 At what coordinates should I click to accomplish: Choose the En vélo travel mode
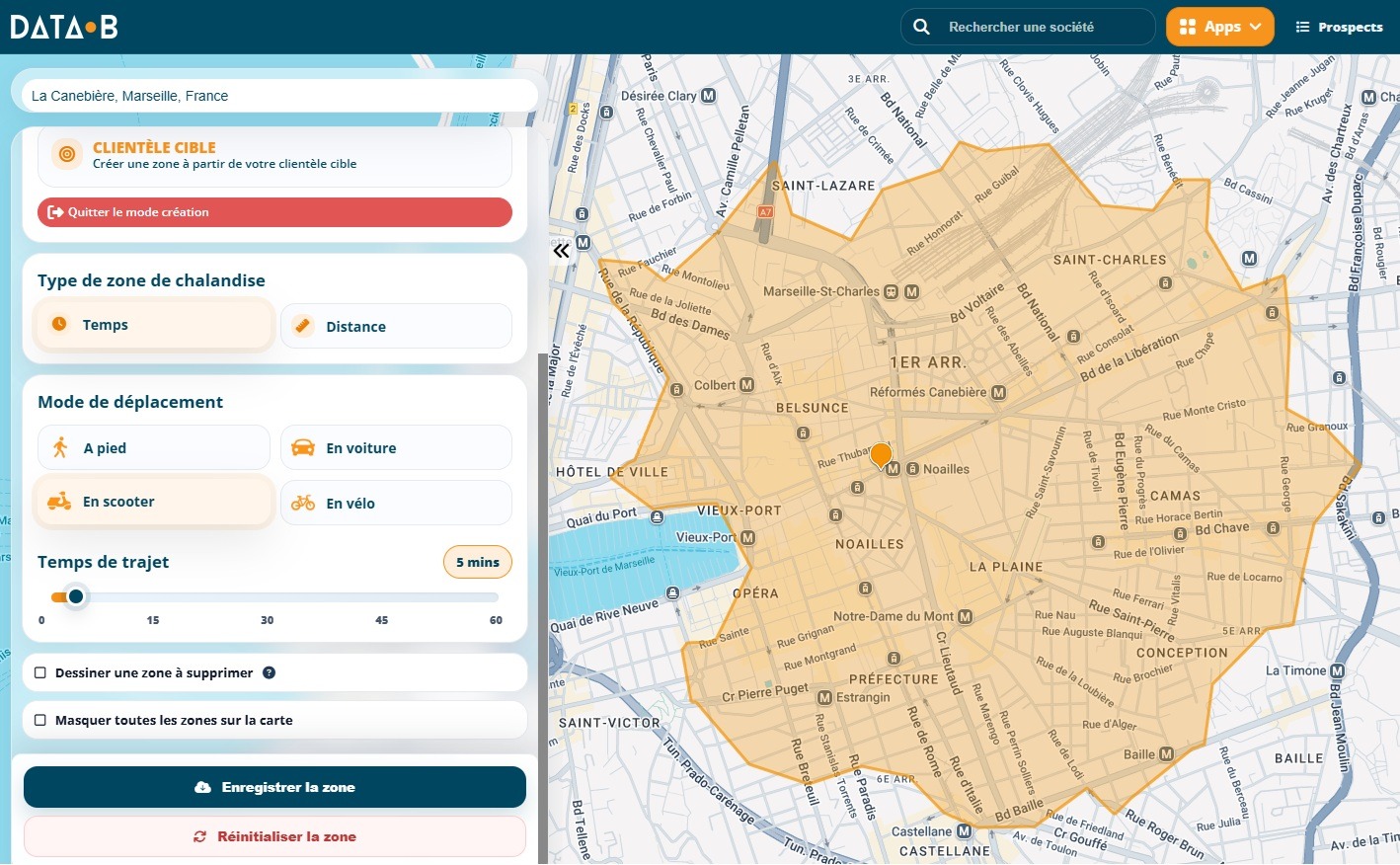tap(396, 503)
